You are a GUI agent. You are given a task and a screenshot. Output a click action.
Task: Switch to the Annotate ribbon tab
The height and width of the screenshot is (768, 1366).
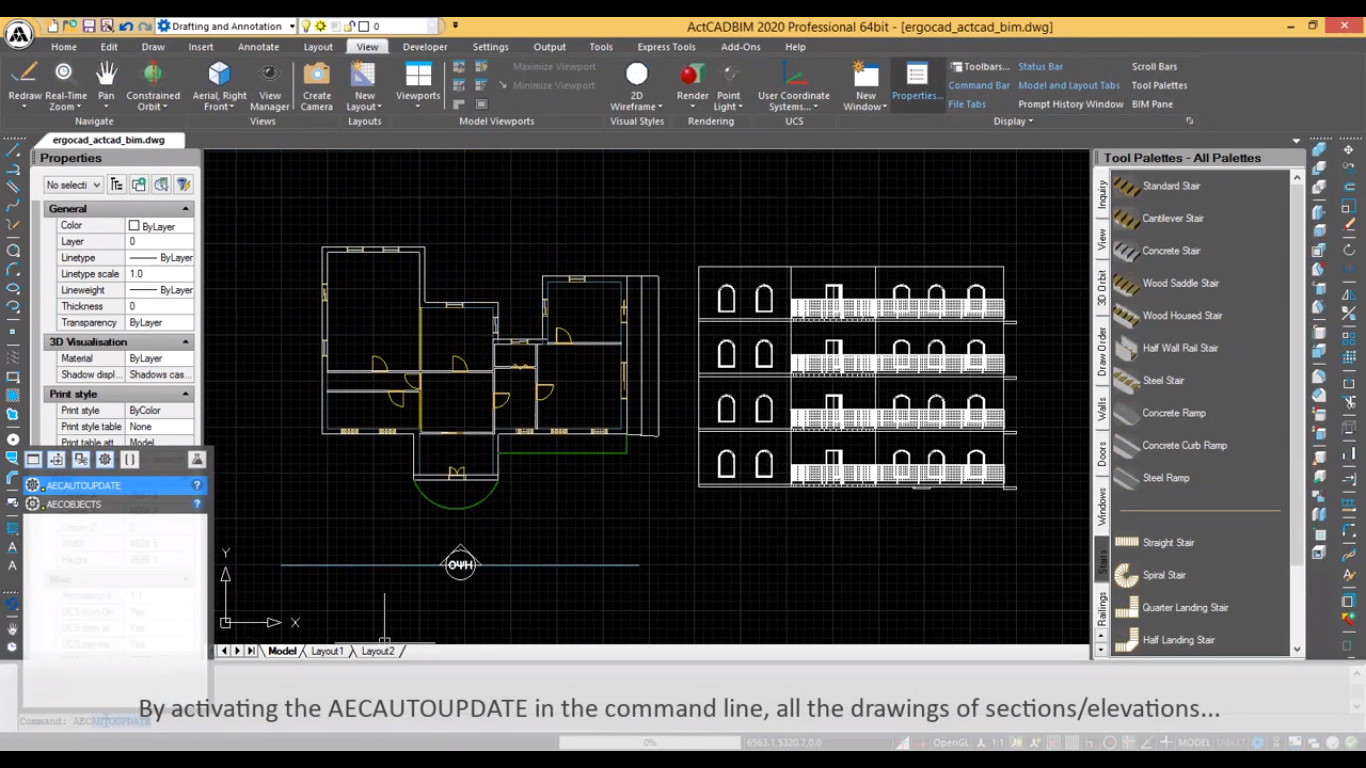pos(258,47)
